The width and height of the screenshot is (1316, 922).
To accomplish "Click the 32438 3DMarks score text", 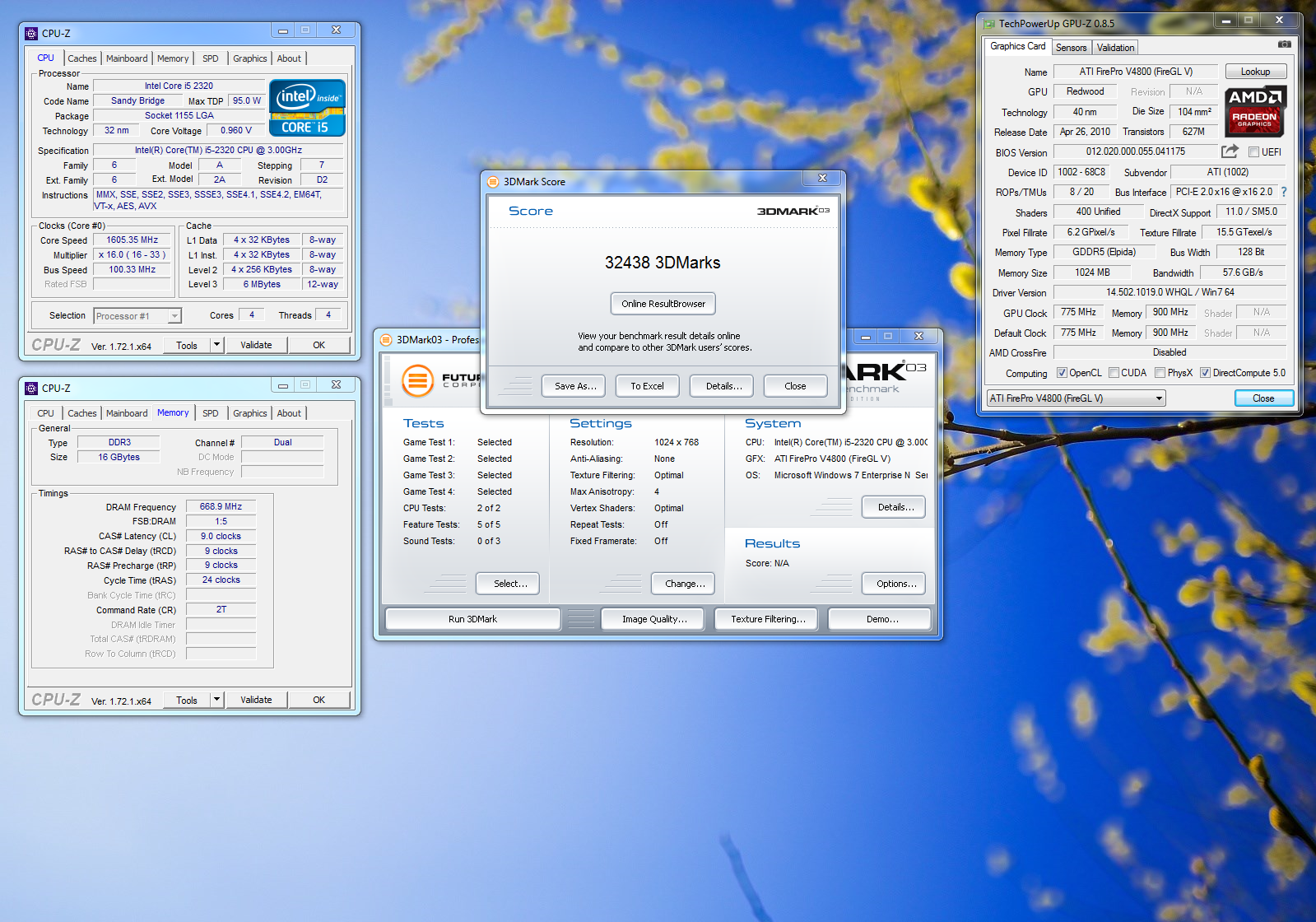I will tap(663, 263).
